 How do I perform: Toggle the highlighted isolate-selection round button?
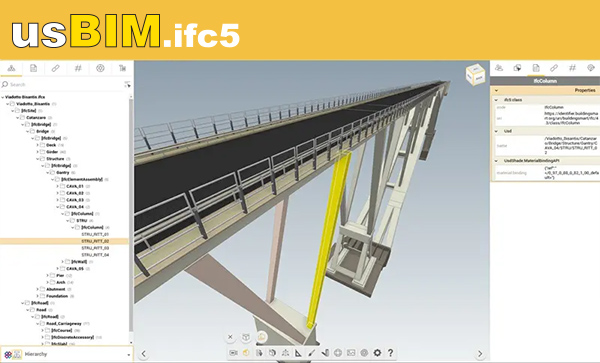click(262, 337)
